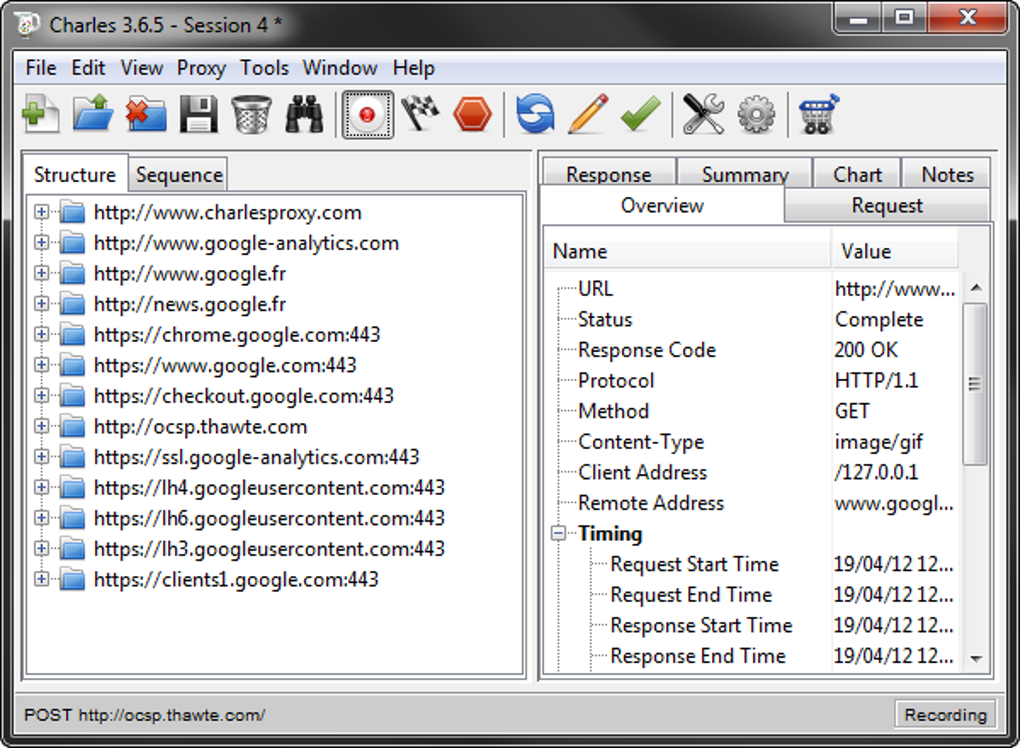Viewport: 1020px width, 748px height.
Task: Click the Charles app icon in the title bar
Action: pos(27,25)
